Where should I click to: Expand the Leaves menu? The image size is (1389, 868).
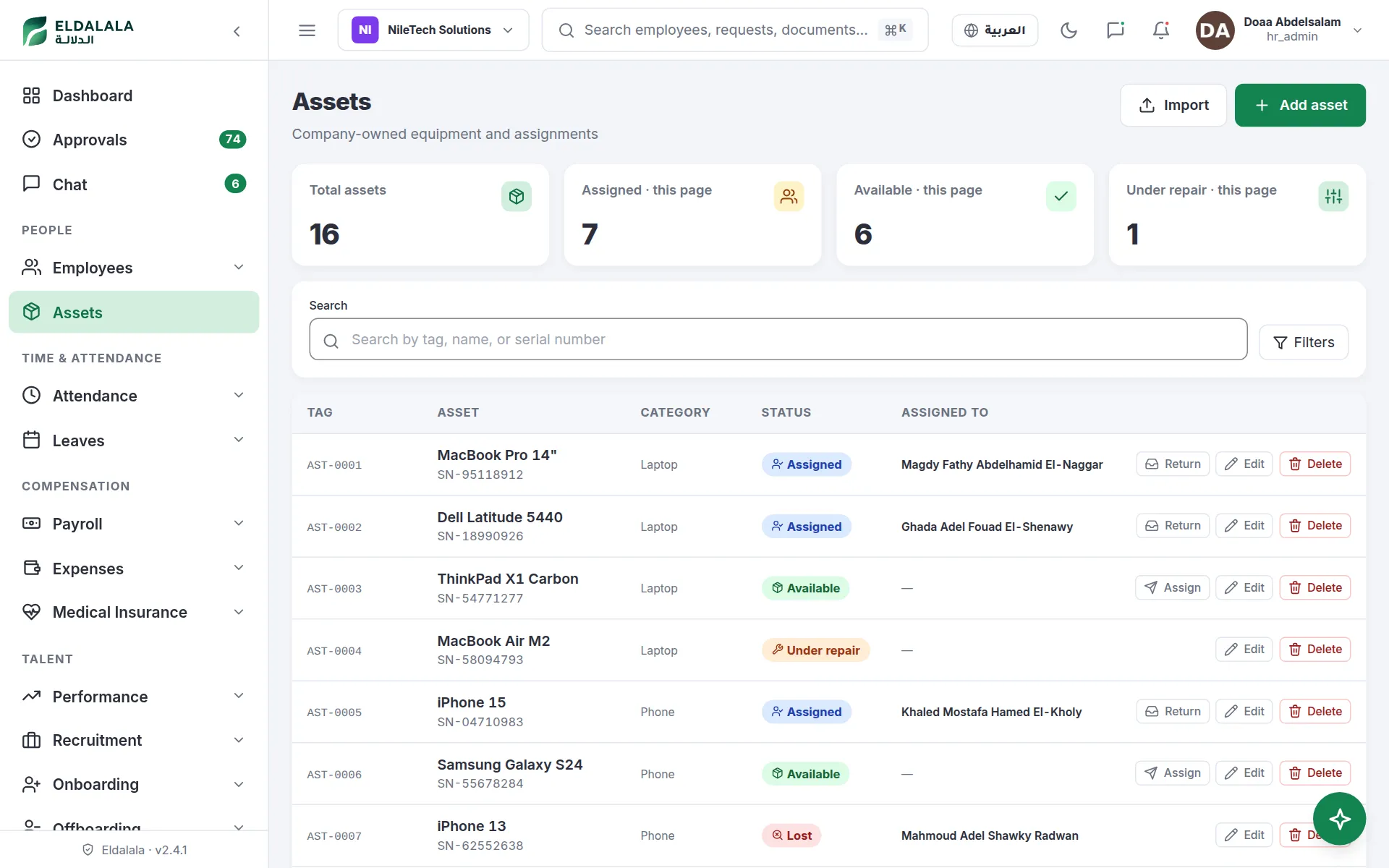coord(134,441)
